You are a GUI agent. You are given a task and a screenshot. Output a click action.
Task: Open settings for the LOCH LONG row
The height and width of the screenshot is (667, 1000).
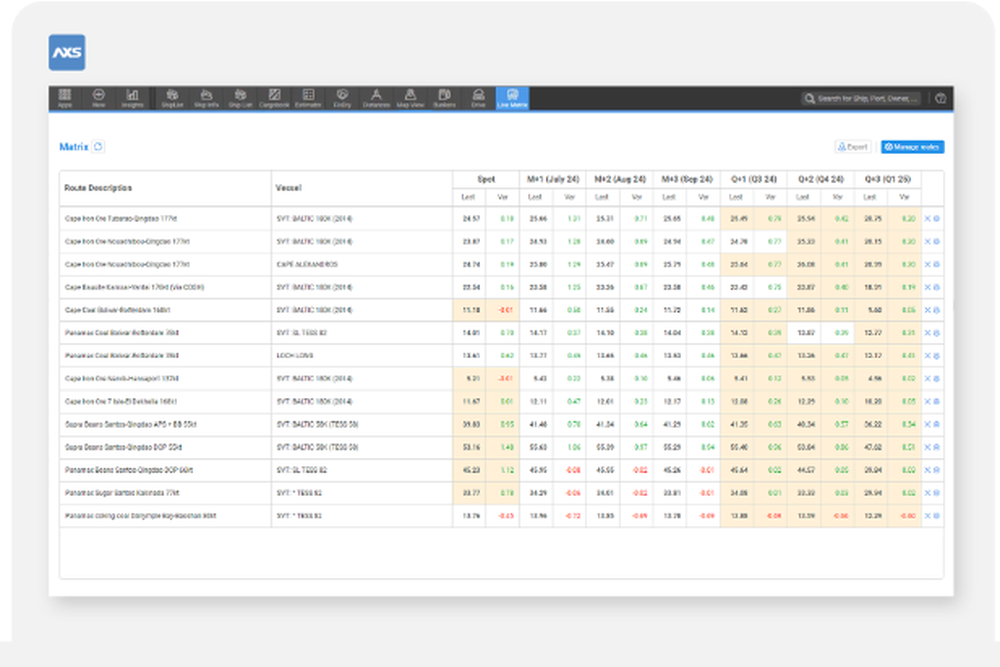[x=937, y=356]
